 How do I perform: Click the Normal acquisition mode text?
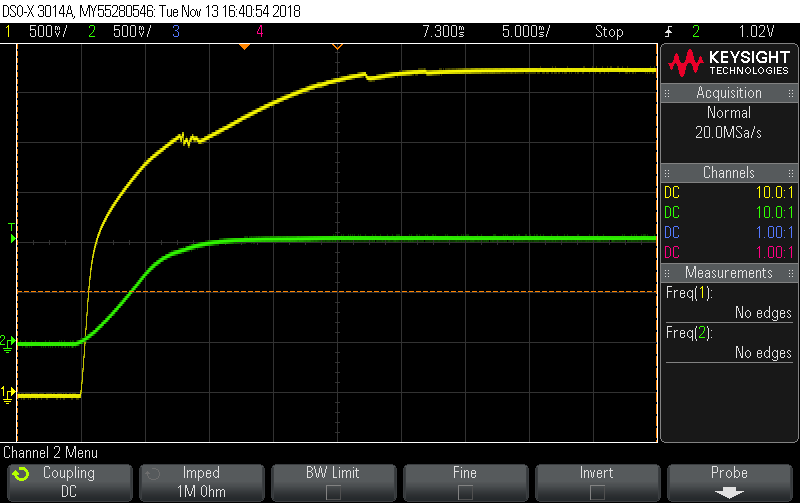click(x=729, y=113)
